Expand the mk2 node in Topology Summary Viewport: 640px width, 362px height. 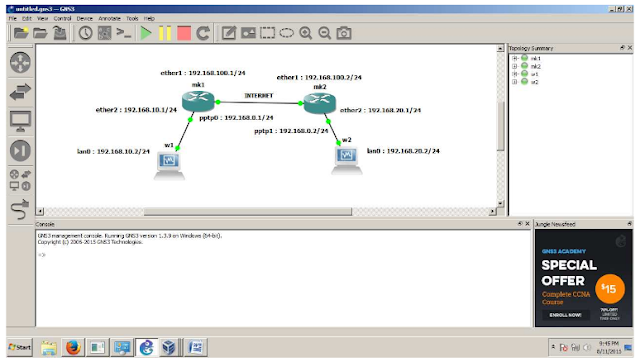pyautogui.click(x=515, y=66)
